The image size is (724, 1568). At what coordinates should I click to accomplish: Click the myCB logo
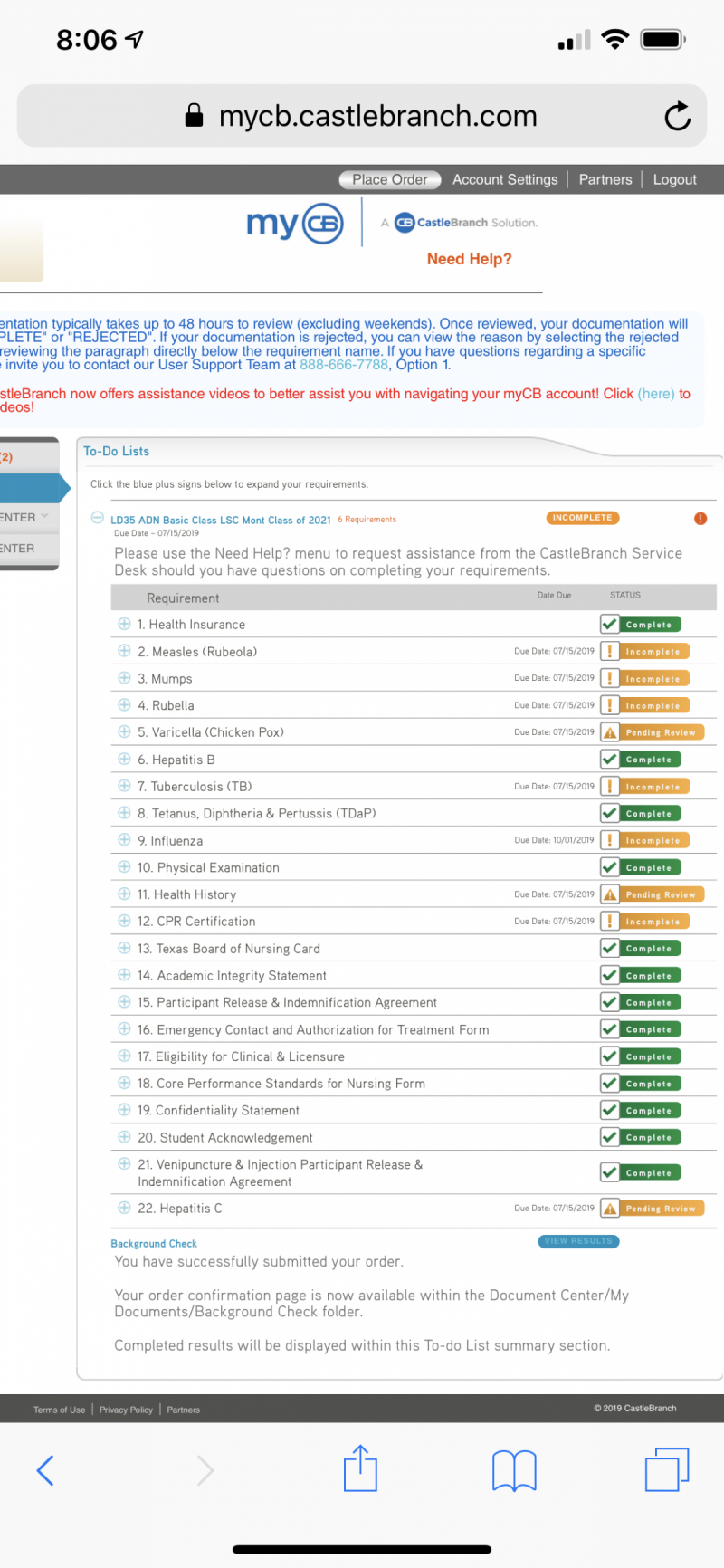point(295,223)
